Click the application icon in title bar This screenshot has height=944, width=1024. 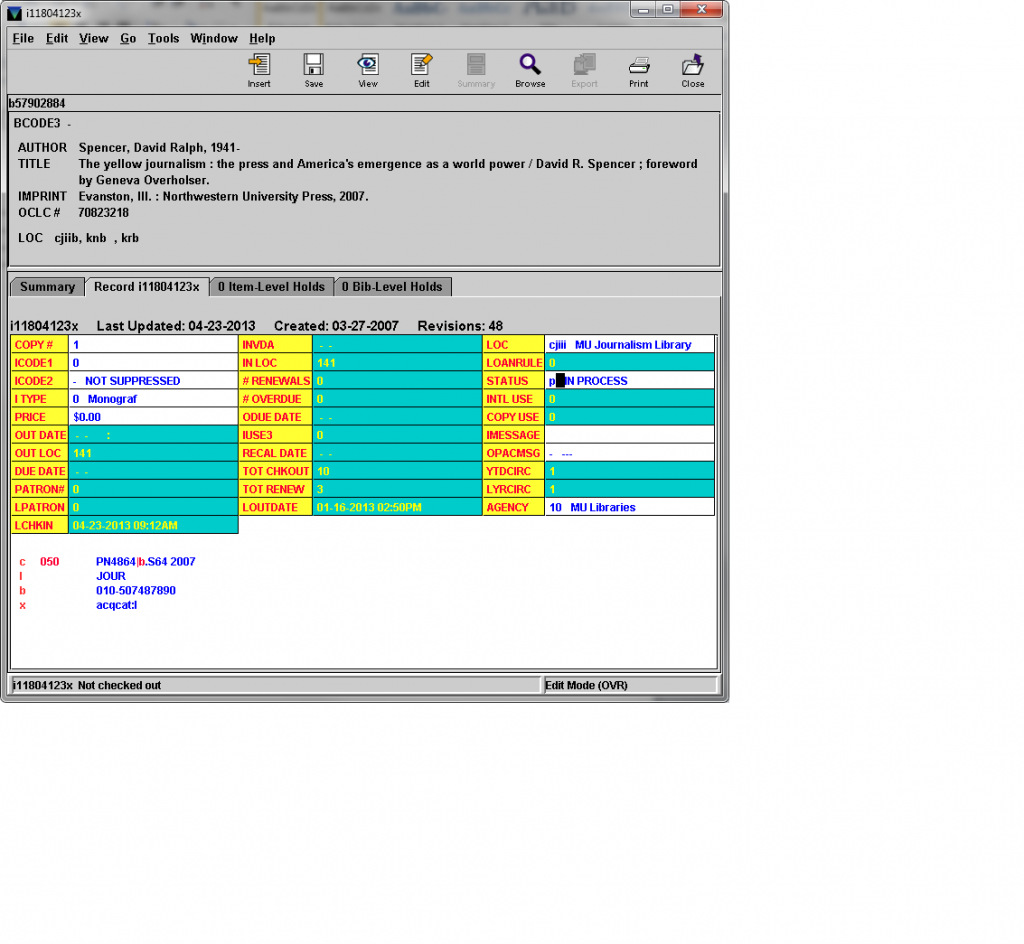pyautogui.click(x=14, y=11)
